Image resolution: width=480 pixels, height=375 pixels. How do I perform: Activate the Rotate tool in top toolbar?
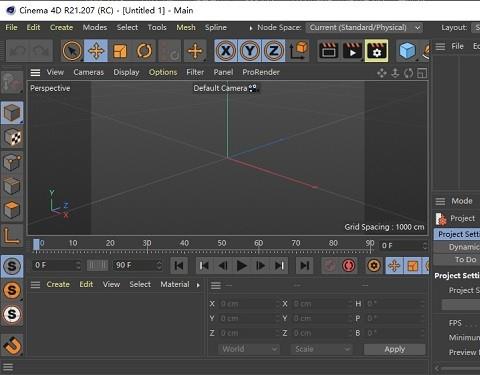pos(144,51)
